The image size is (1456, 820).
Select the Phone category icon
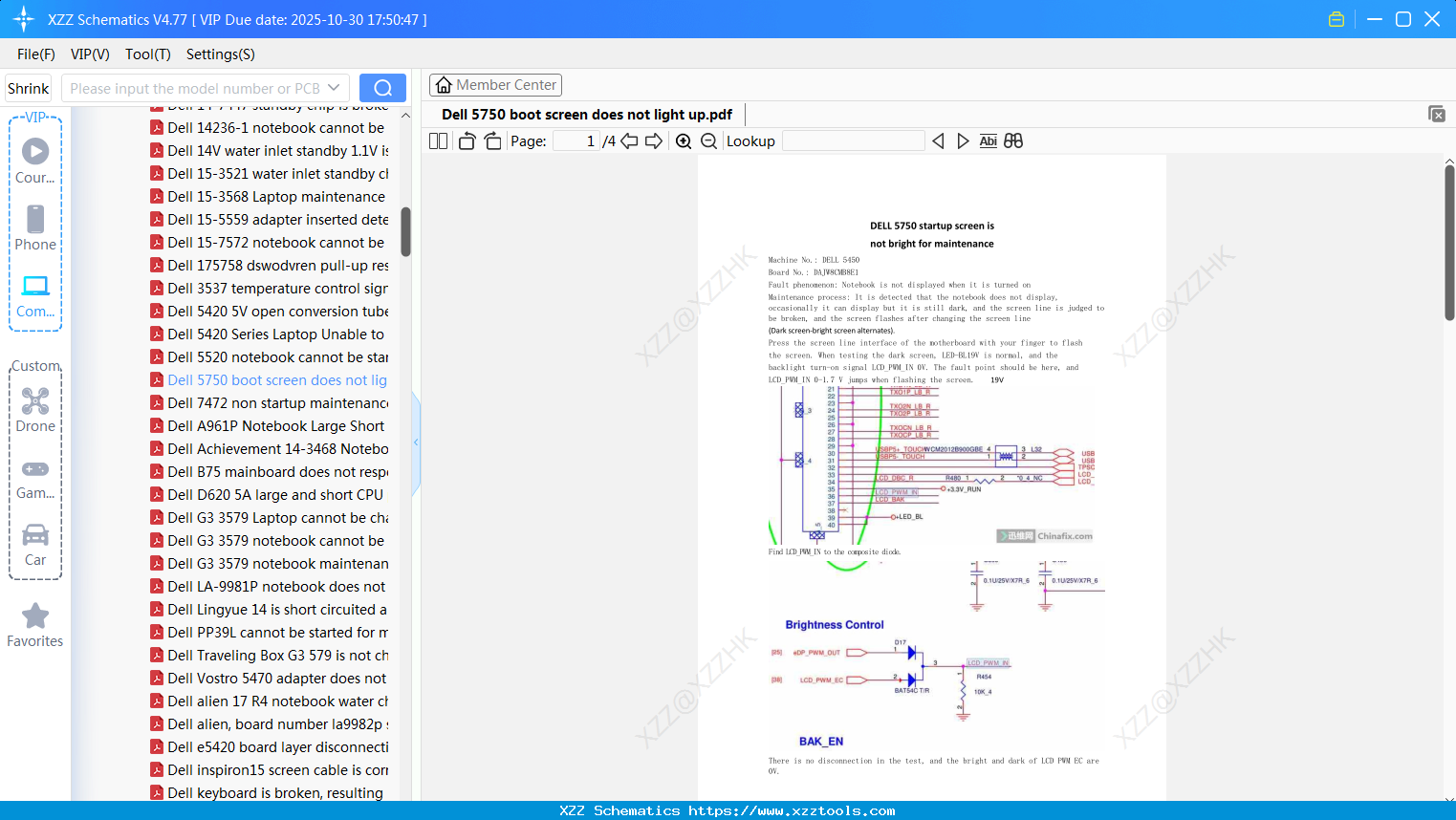35,227
